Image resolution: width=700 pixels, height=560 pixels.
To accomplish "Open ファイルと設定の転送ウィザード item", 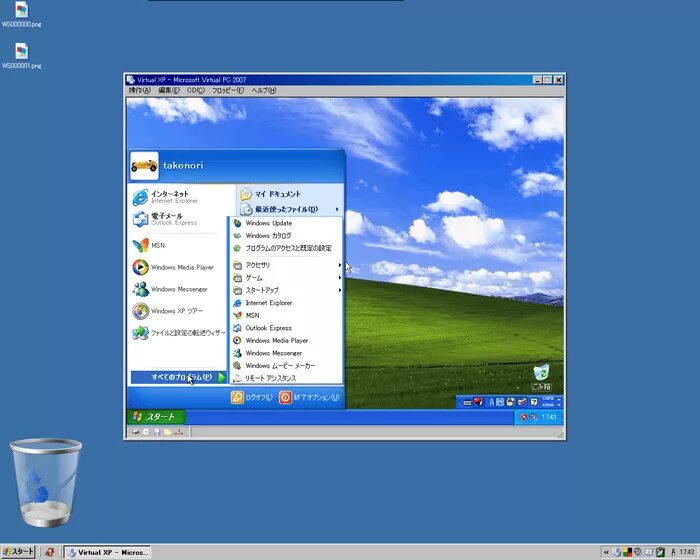I will click(x=179, y=333).
